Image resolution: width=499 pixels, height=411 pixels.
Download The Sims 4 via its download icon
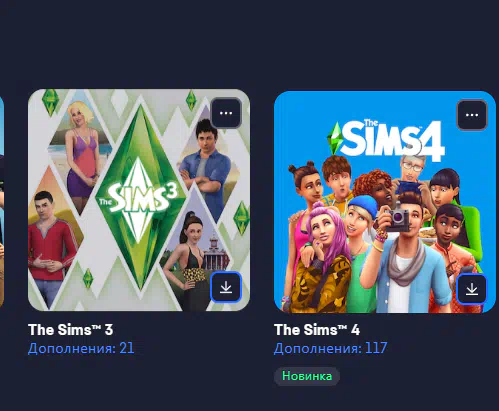tap(472, 289)
